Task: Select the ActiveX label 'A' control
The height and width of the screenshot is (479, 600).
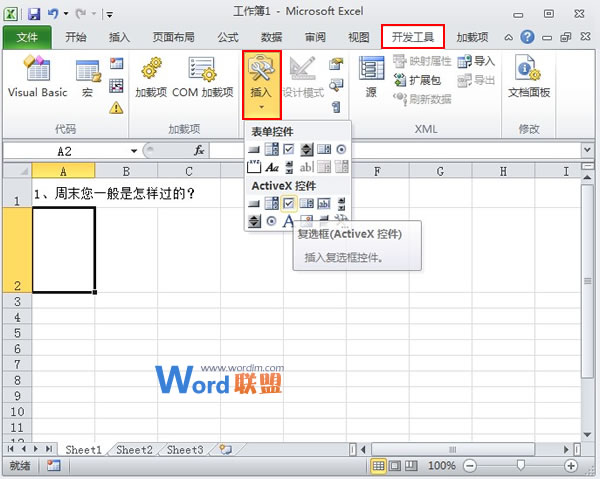Action: [x=288, y=221]
